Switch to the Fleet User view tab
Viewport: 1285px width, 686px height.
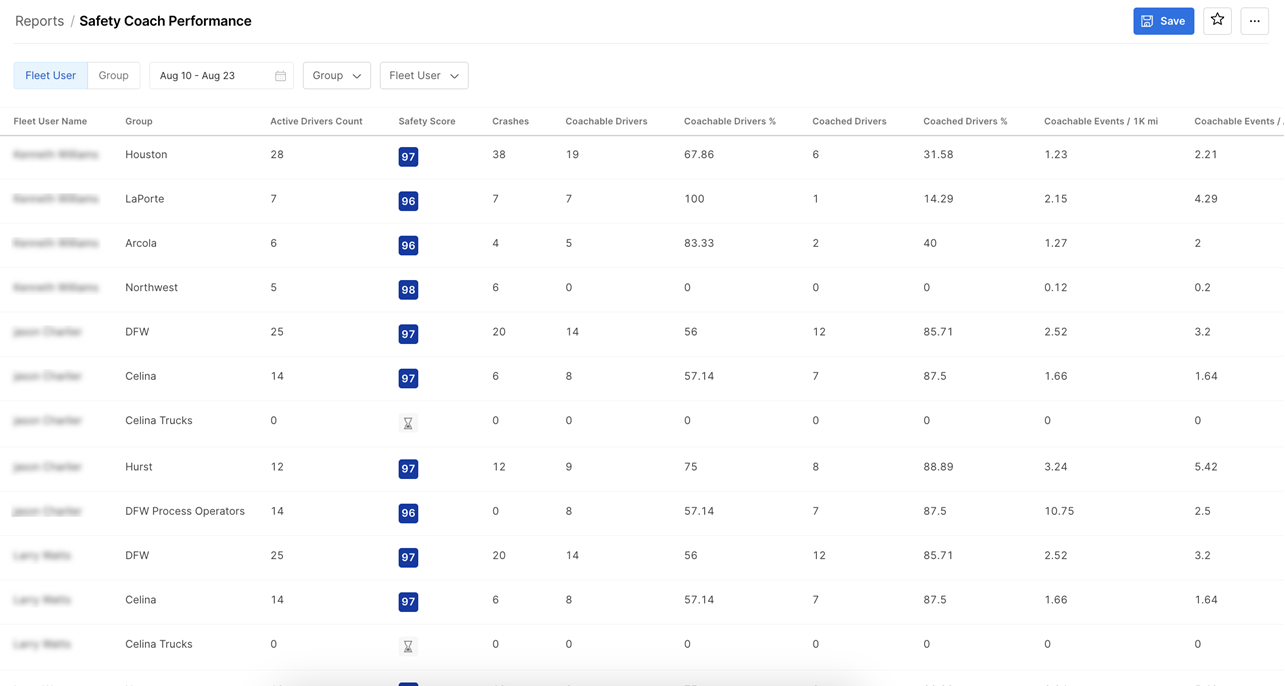[x=50, y=75]
